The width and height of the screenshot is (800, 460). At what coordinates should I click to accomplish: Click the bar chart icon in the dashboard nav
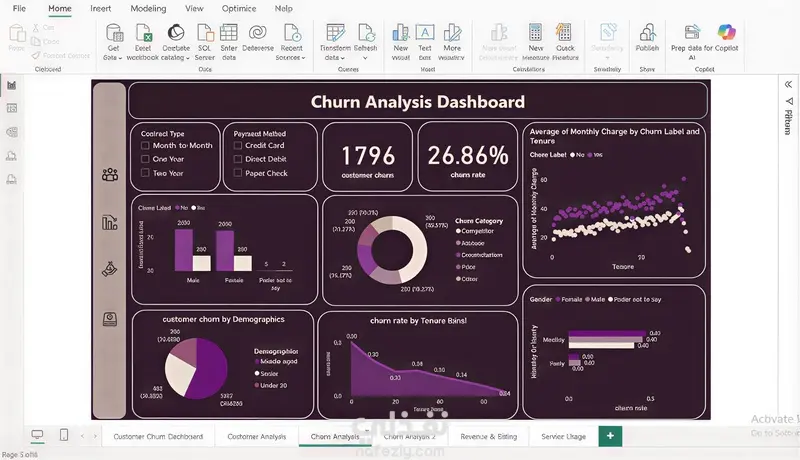coord(110,222)
